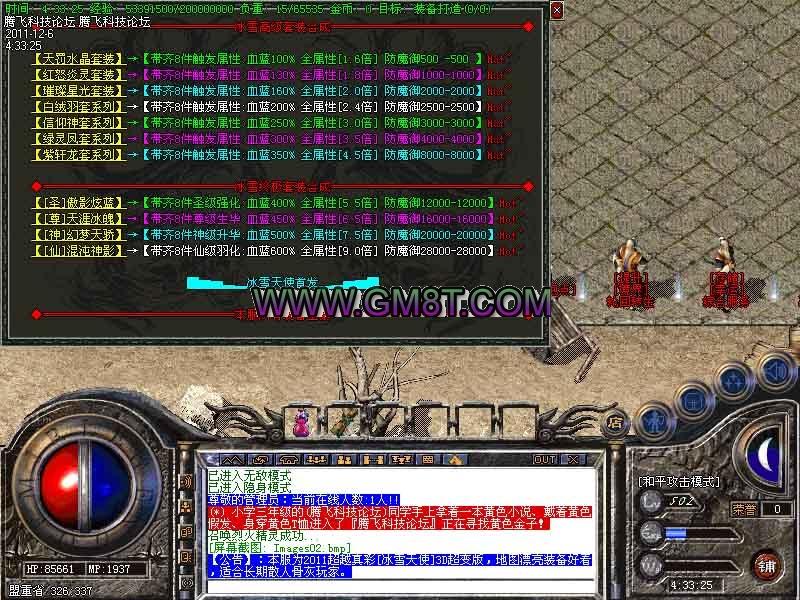
Task: Toggle the fourth chat filter icon on chat's left
Action: coord(187,557)
